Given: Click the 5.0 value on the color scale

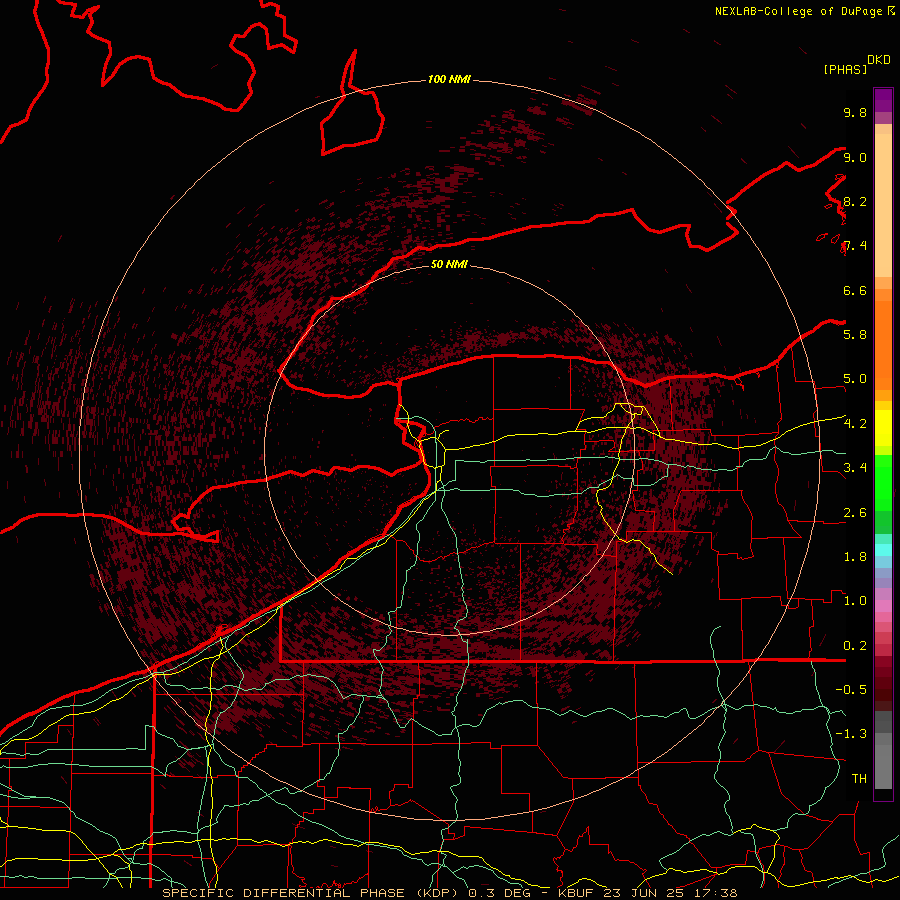Looking at the screenshot, I should tap(855, 379).
